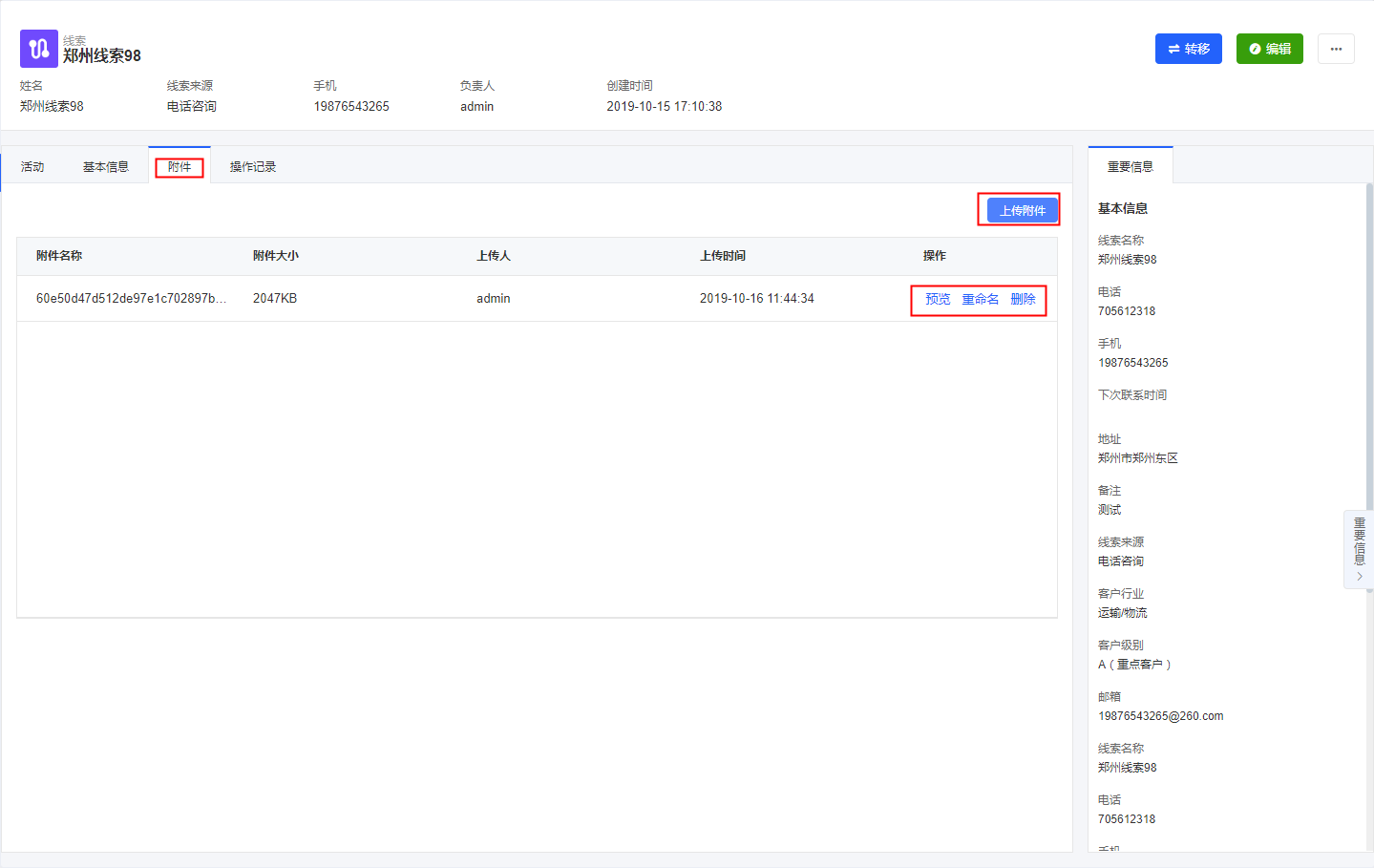Click the 上传附件 upload button
Viewport: 1374px width, 868px height.
coord(1022,210)
